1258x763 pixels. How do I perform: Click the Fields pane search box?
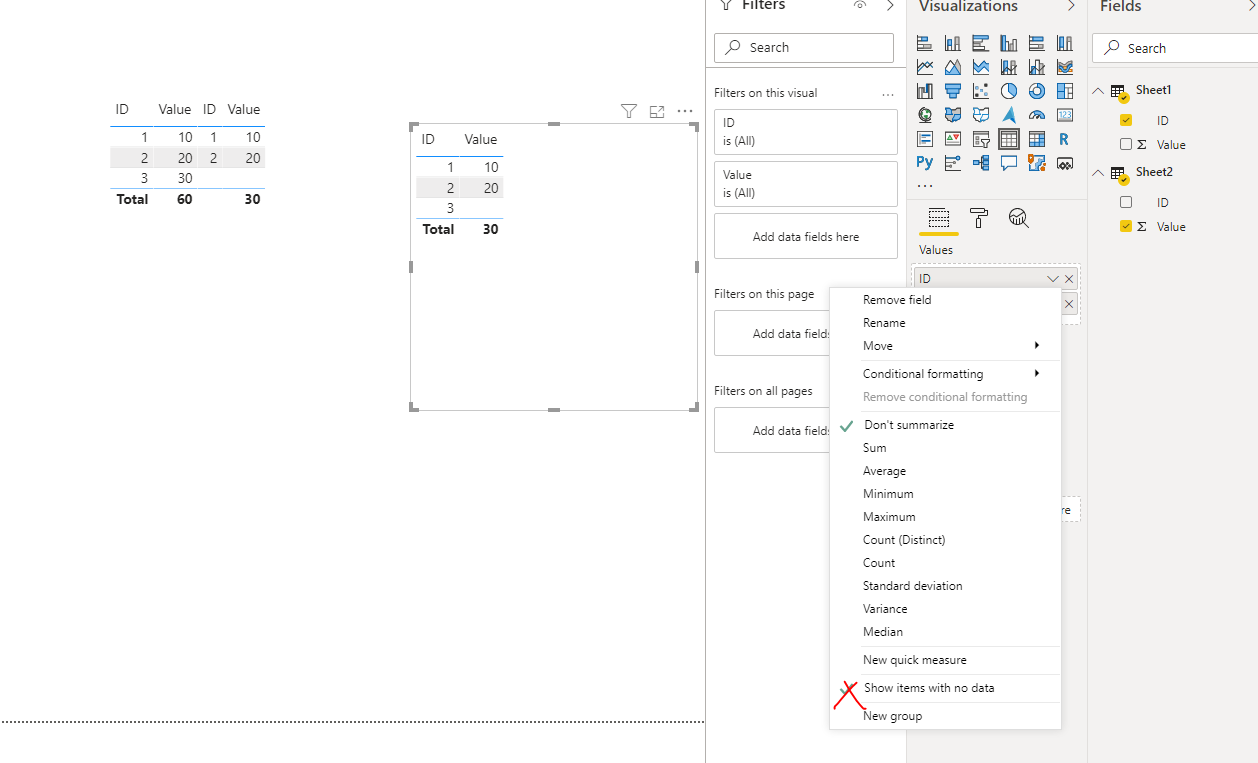1175,48
